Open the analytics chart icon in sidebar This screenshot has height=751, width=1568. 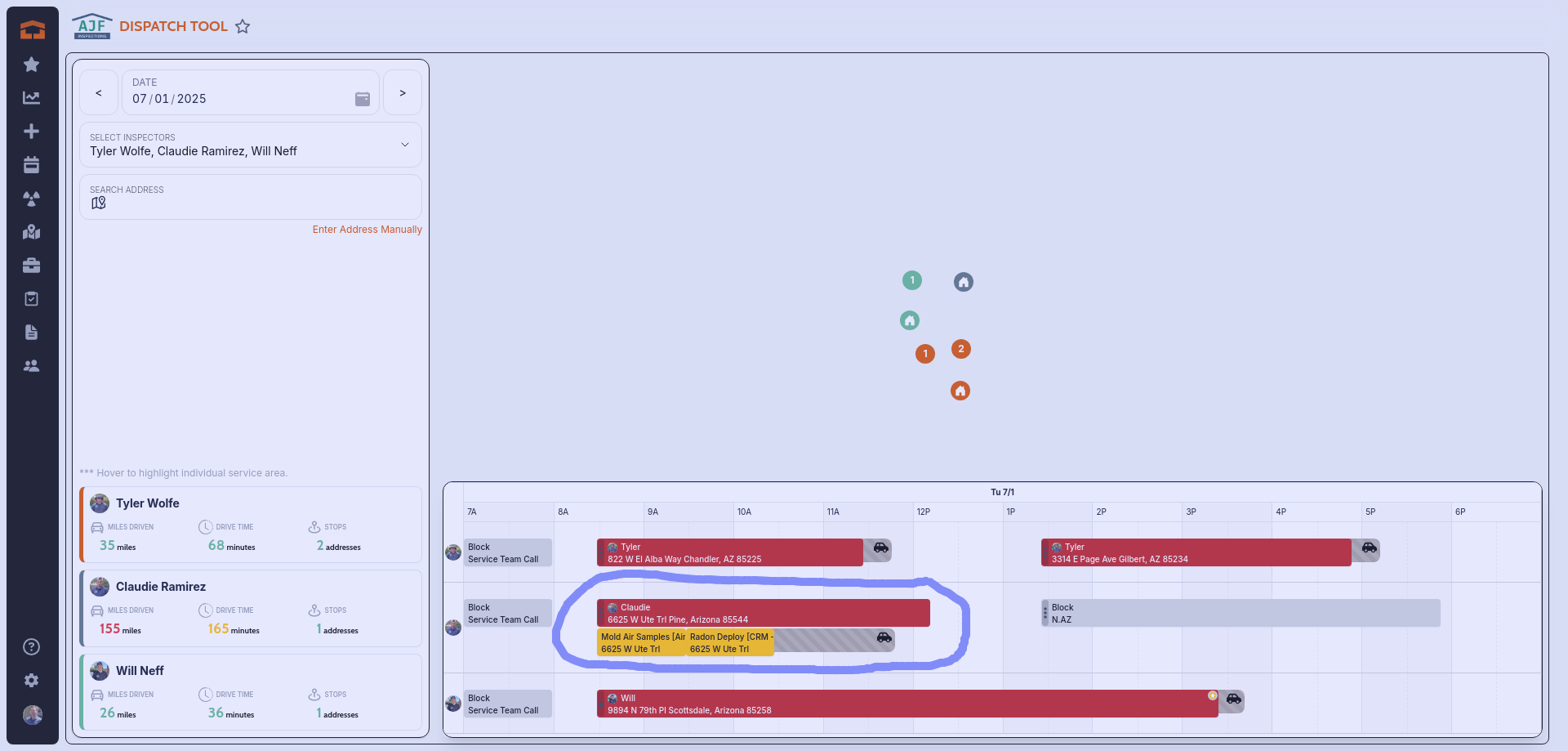(32, 98)
